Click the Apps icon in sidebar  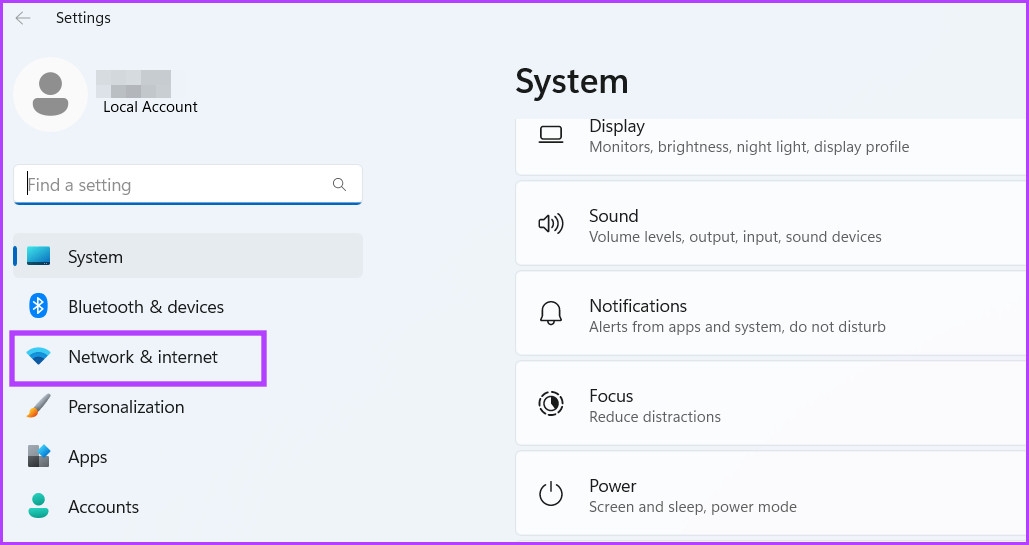(x=38, y=456)
